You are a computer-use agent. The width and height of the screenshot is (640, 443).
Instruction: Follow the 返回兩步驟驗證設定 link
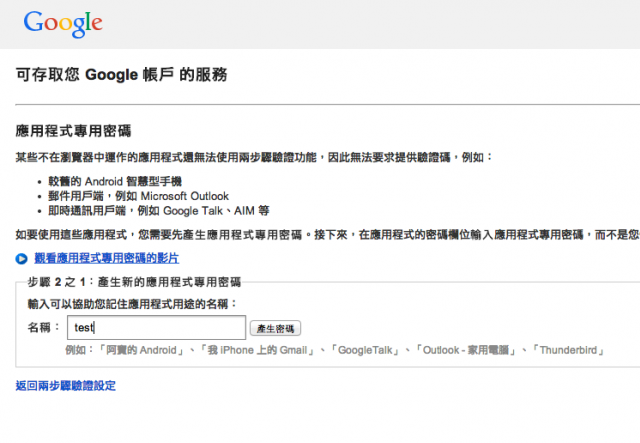click(66, 385)
